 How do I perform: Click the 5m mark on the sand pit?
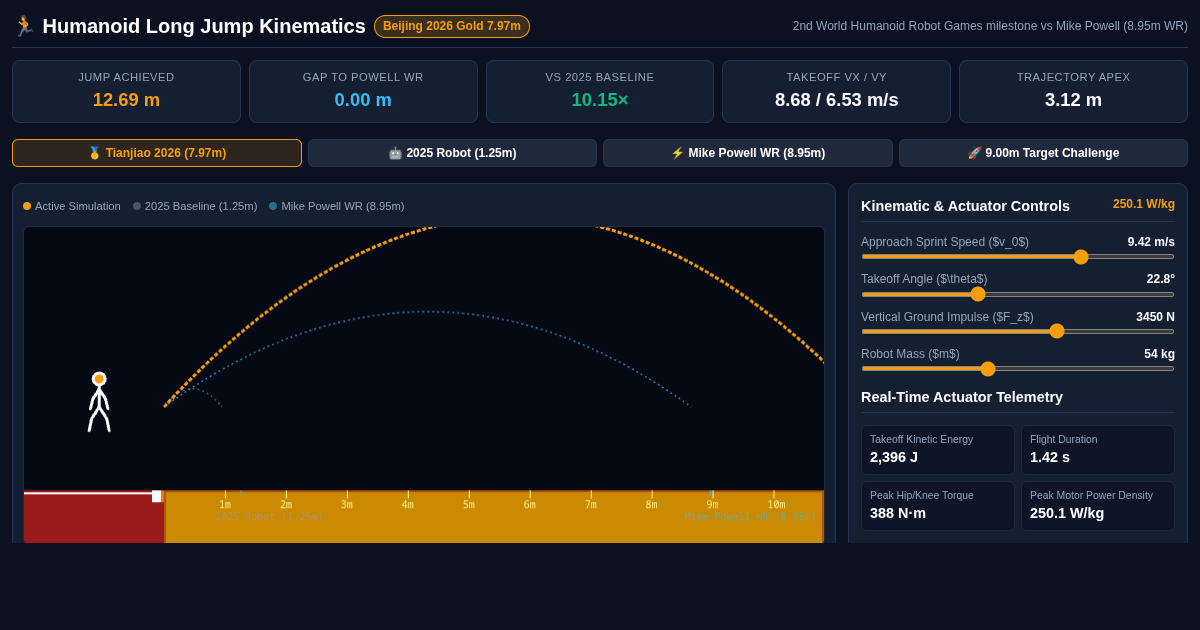[x=469, y=504]
